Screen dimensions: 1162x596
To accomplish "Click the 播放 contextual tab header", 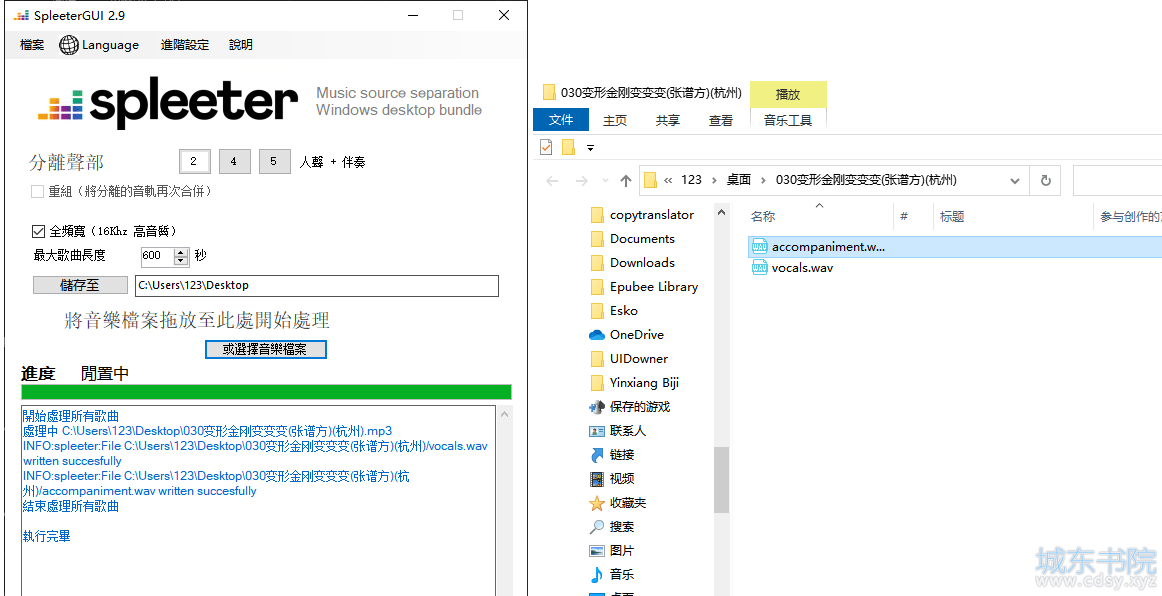I will 788,94.
